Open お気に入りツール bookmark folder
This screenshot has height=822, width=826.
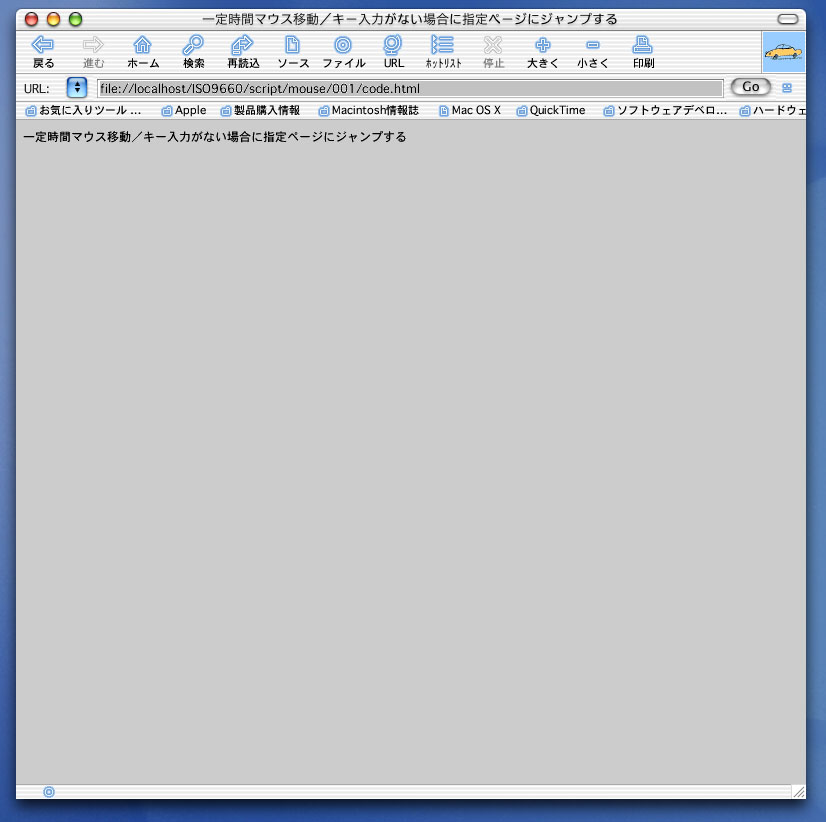click(83, 110)
